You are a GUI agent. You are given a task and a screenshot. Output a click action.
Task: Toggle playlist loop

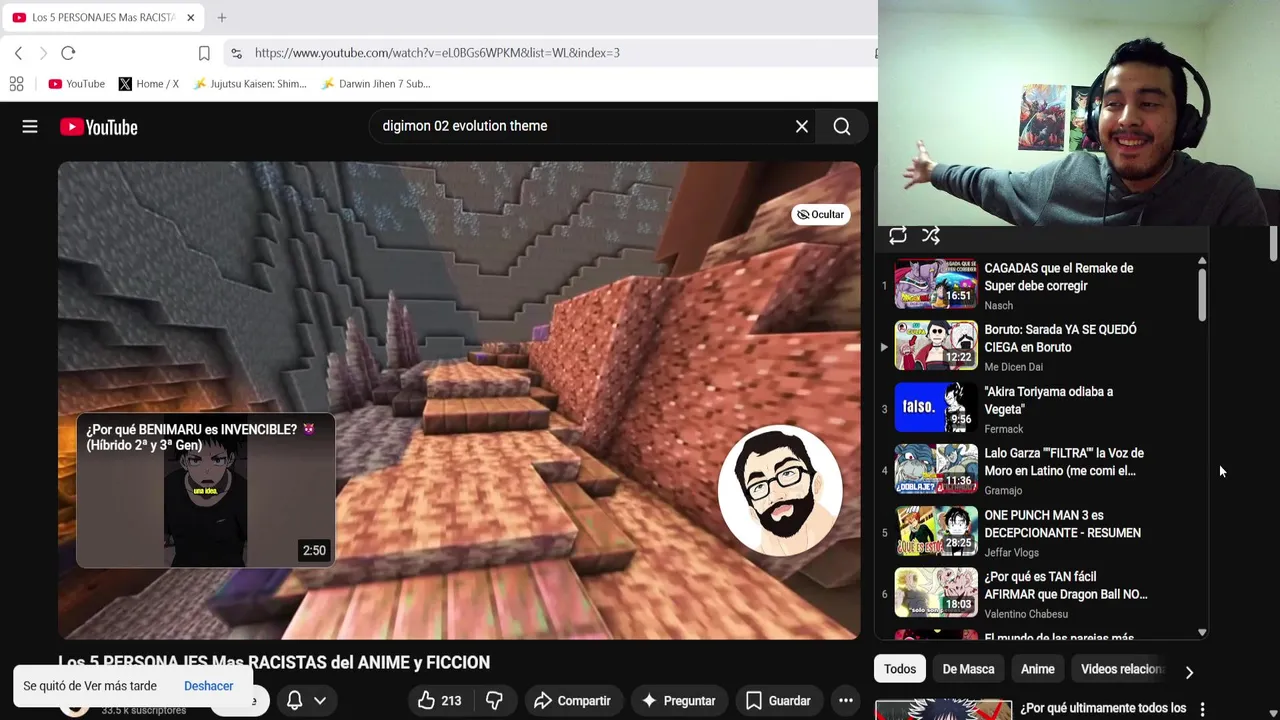coord(898,236)
